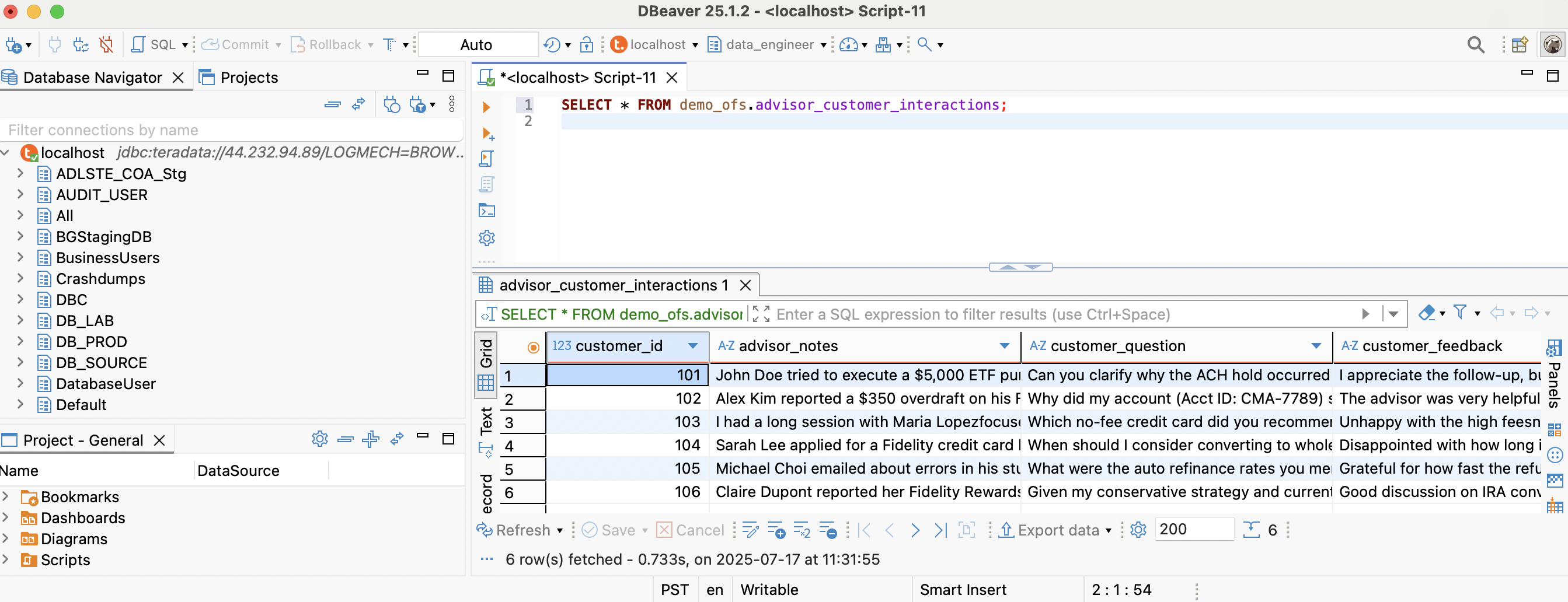Click the Rollback button

click(327, 45)
